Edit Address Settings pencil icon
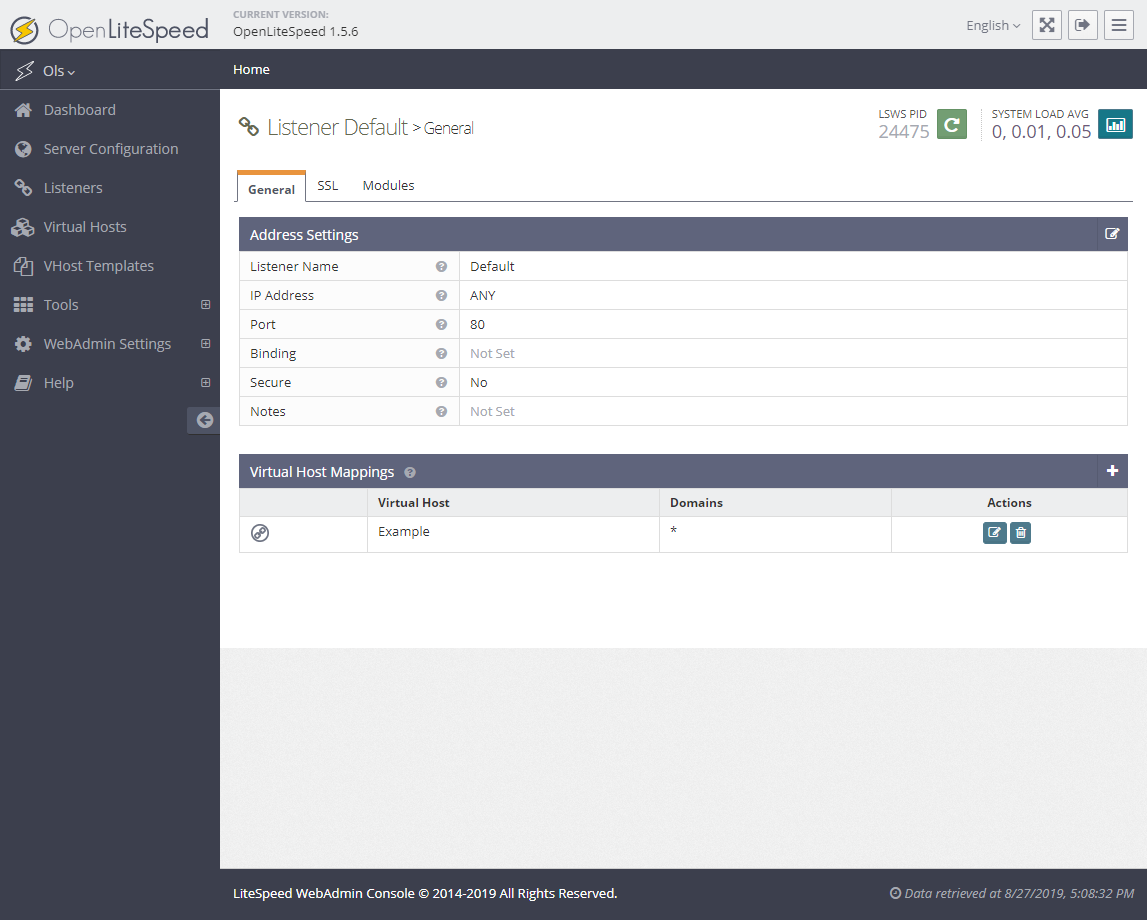The height and width of the screenshot is (920, 1147). click(x=1112, y=234)
